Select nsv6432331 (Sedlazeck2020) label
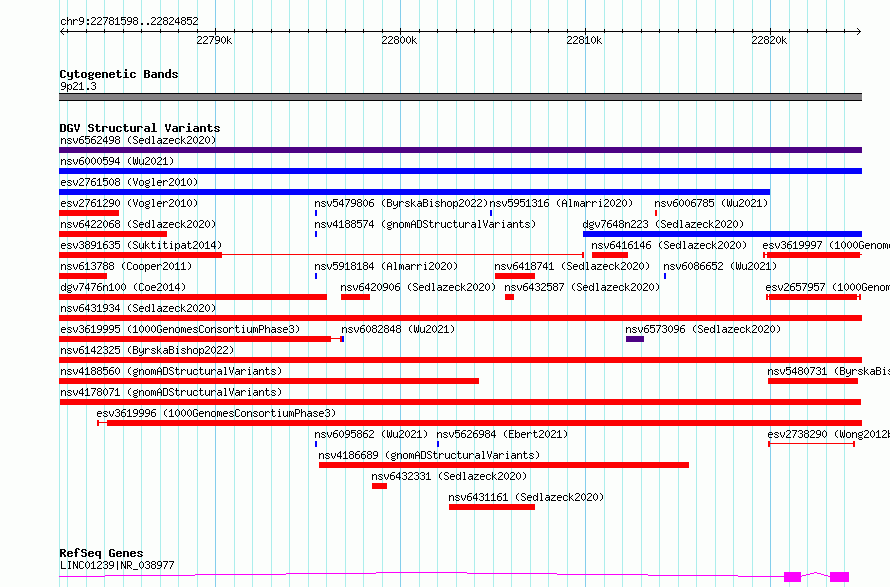Image resolution: width=890 pixels, height=587 pixels. pyautogui.click(x=450, y=476)
